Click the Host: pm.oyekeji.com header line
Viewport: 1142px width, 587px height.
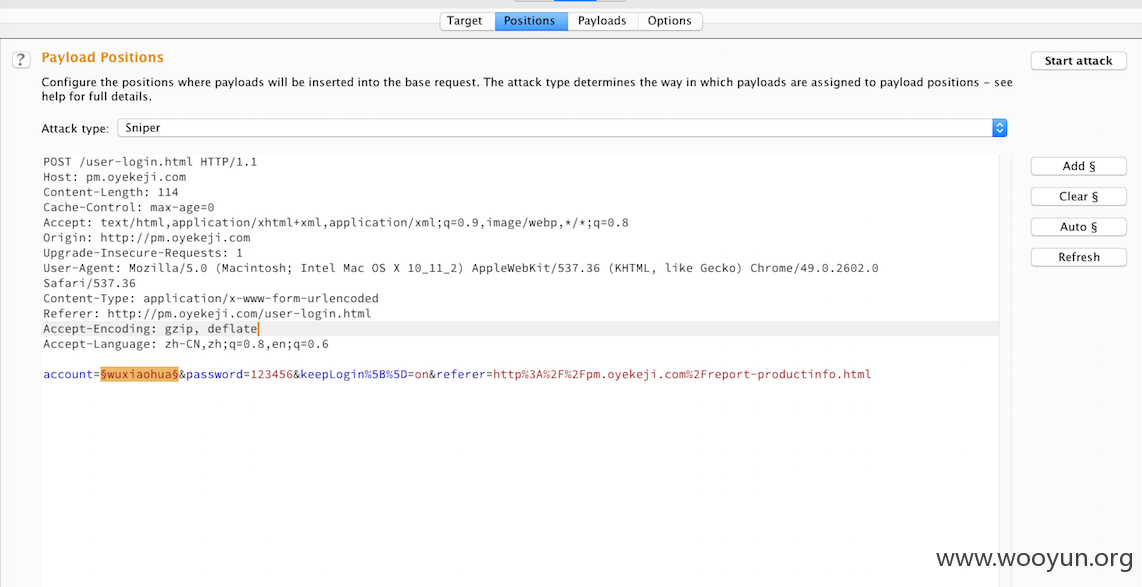[x=114, y=177]
